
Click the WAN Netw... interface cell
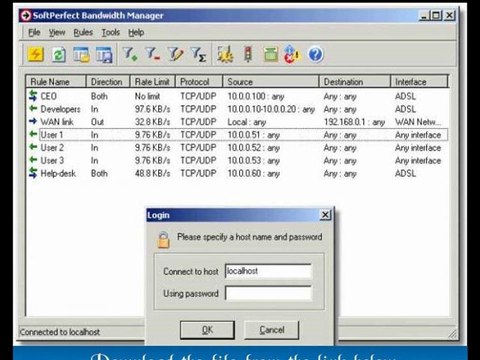click(x=418, y=122)
